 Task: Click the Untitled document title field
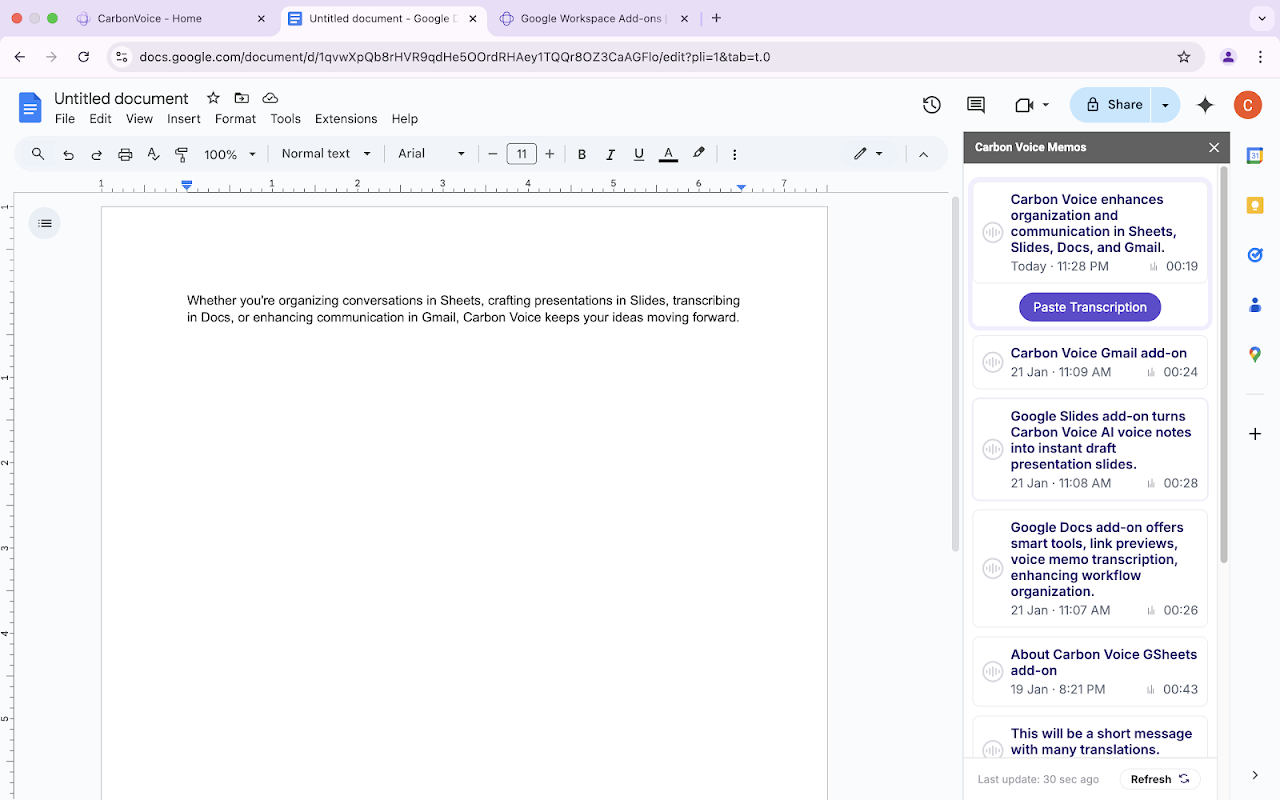pos(121,98)
